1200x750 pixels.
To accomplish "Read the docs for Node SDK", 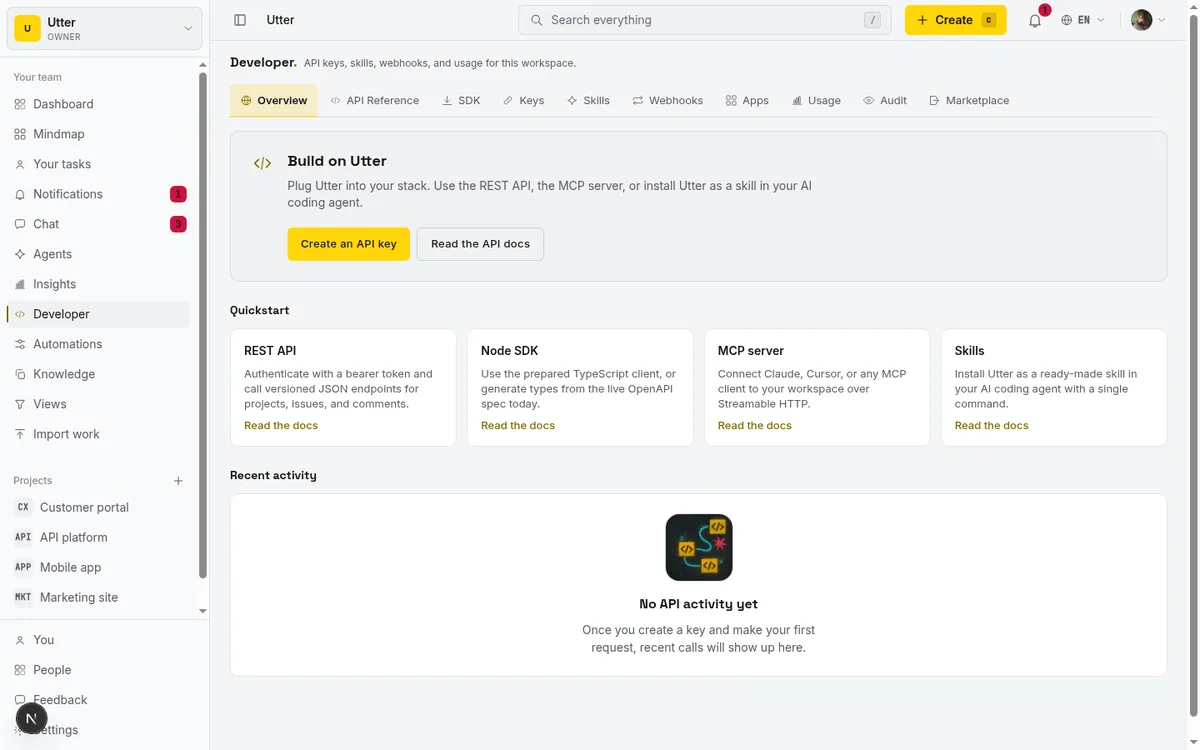I will [x=518, y=425].
